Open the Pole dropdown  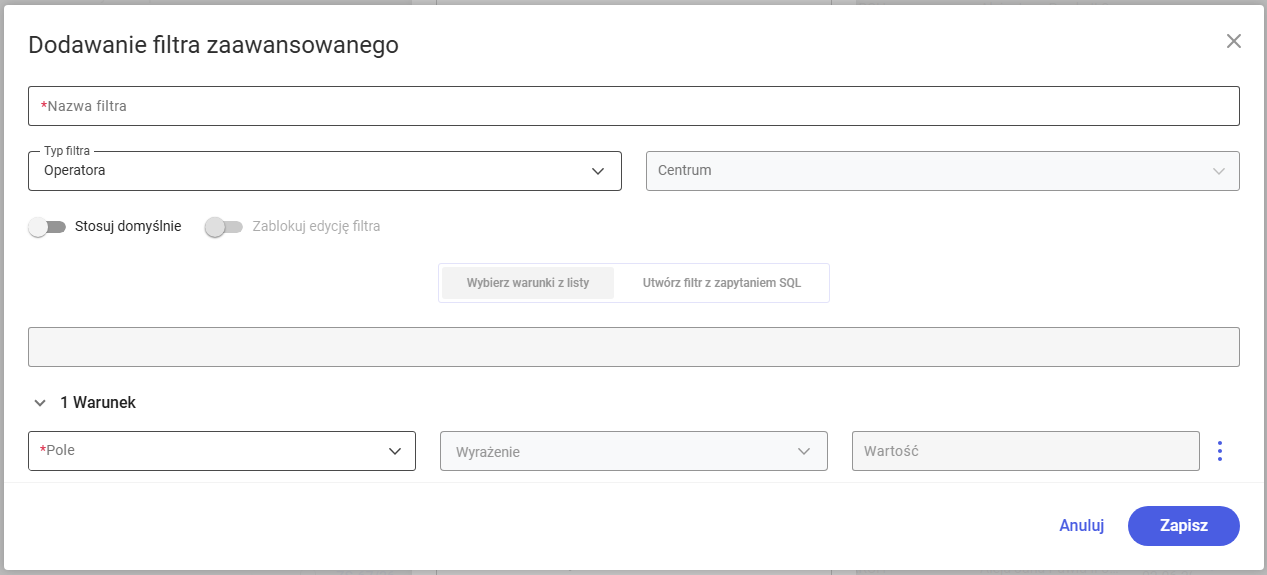pyautogui.click(x=222, y=451)
